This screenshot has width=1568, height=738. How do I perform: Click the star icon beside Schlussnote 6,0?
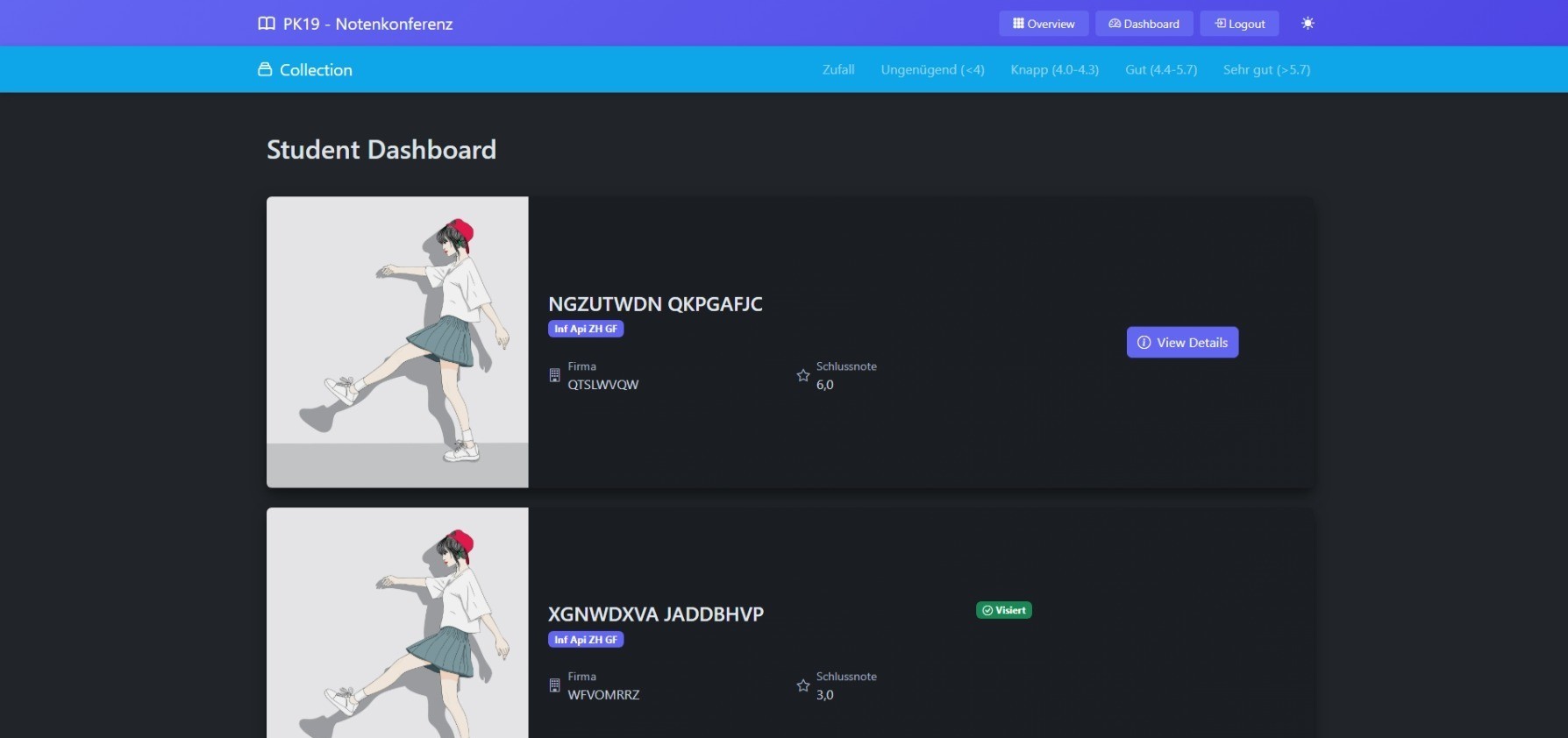(x=802, y=375)
